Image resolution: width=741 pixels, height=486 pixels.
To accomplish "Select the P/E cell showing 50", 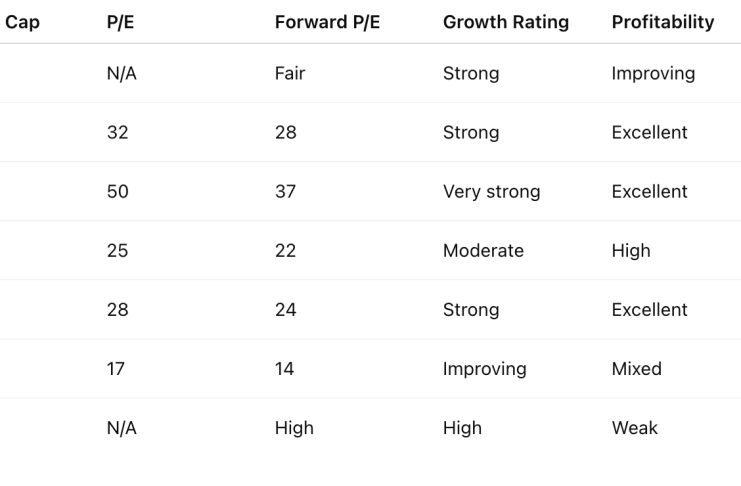I will [x=117, y=192].
